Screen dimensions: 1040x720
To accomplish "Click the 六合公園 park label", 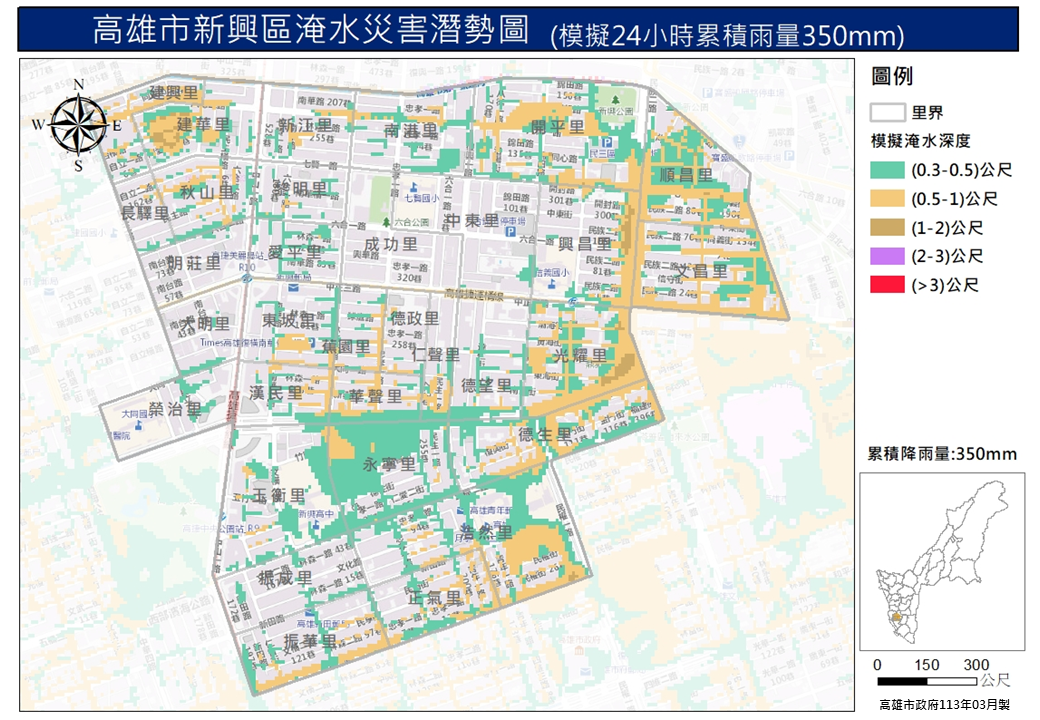I will 412,222.
